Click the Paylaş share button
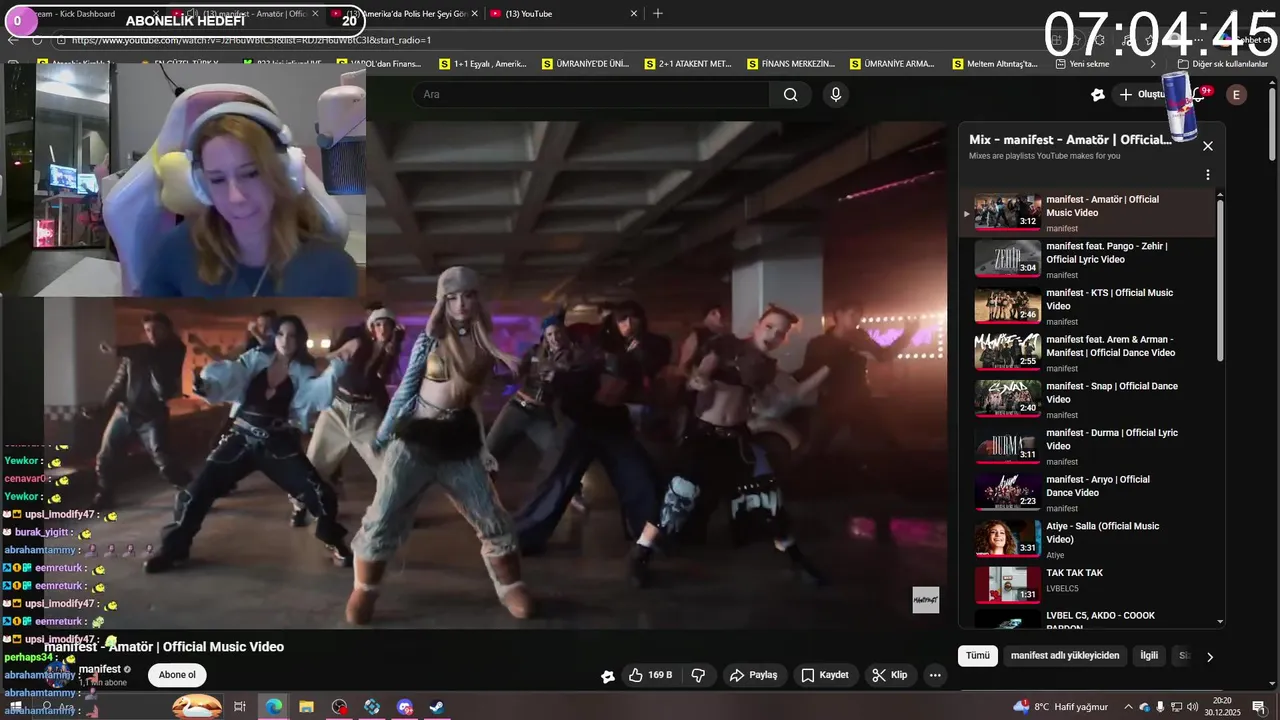The height and width of the screenshot is (720, 1280). [753, 675]
